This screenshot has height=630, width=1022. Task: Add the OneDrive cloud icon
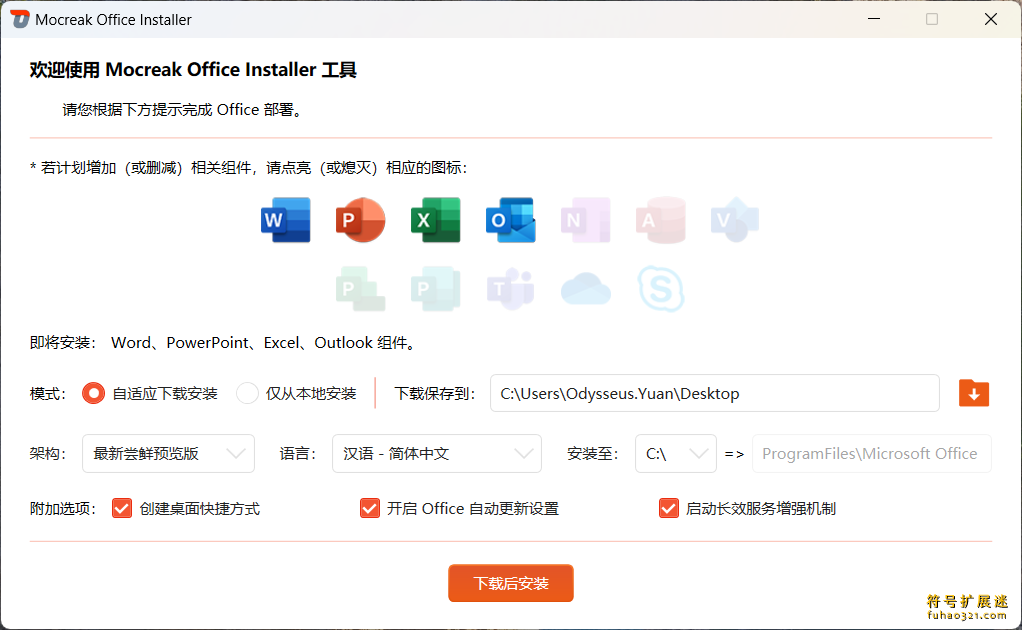[x=585, y=289]
